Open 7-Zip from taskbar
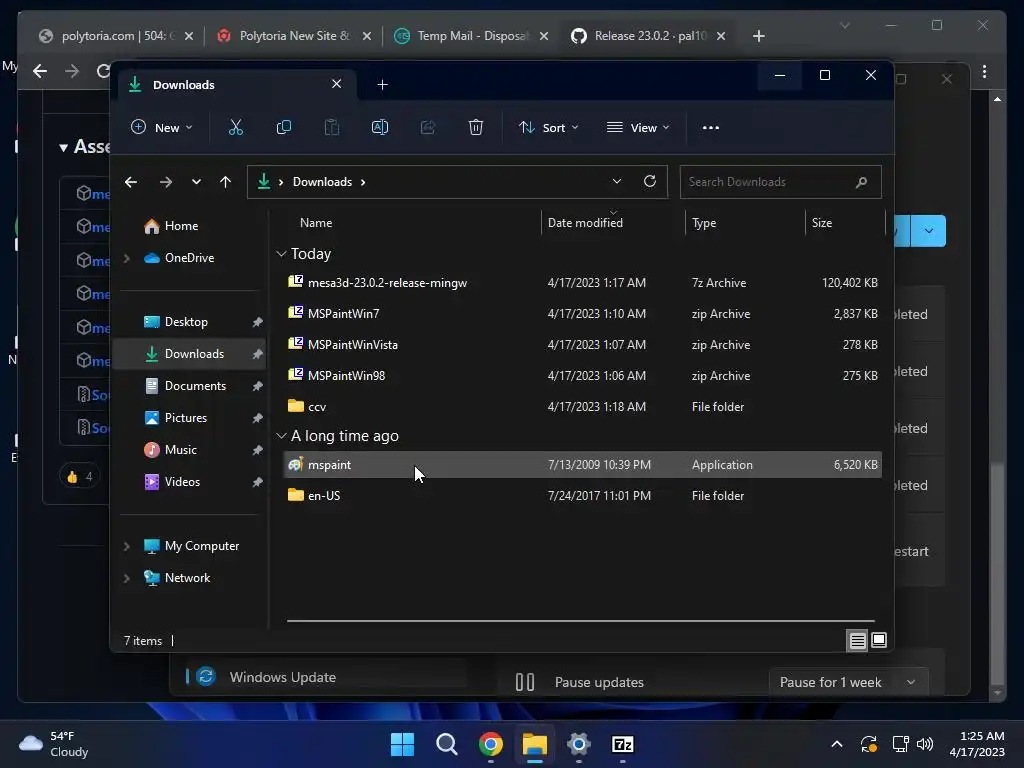1024x768 pixels. 622,744
